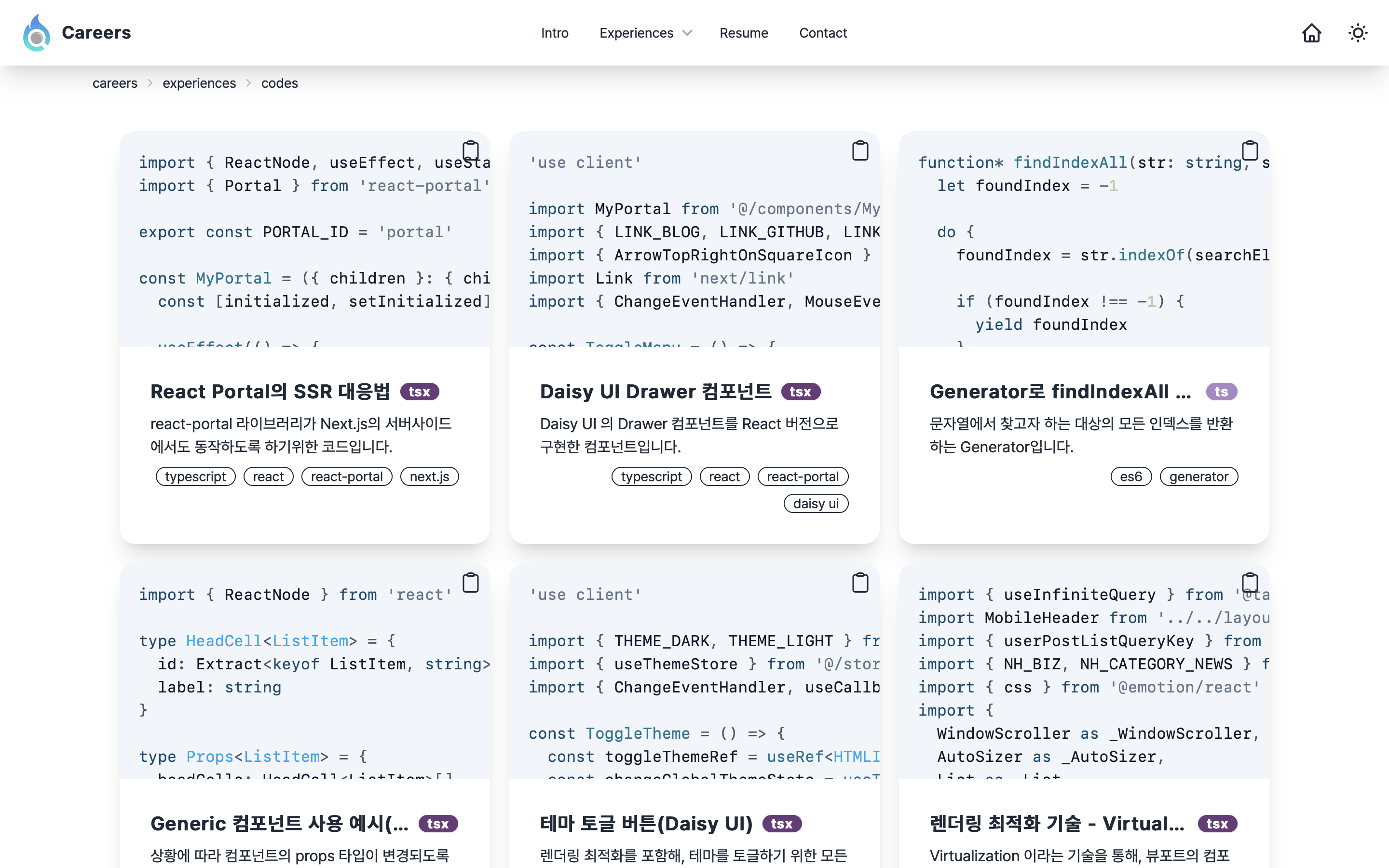Select typescript tag on React Portal card
Screen dimensions: 1389x868
(196, 476)
